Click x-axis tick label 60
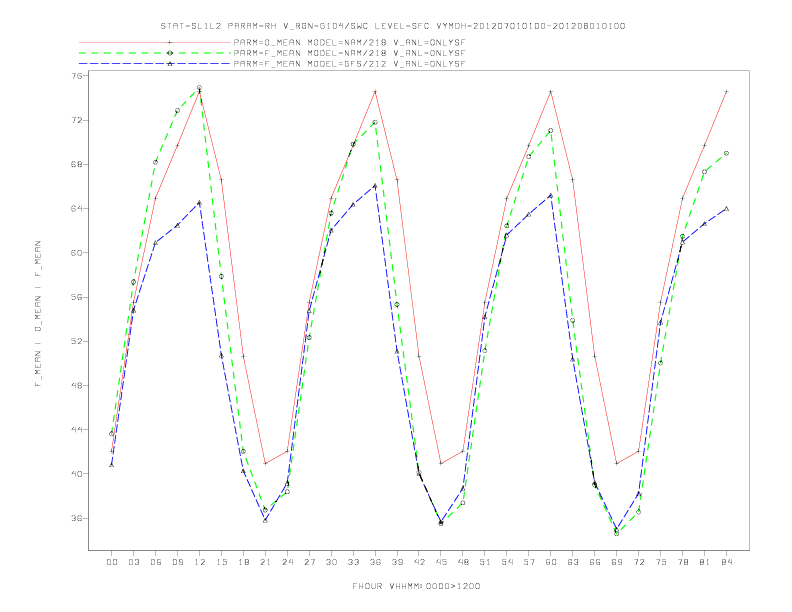792x612 pixels. click(551, 562)
